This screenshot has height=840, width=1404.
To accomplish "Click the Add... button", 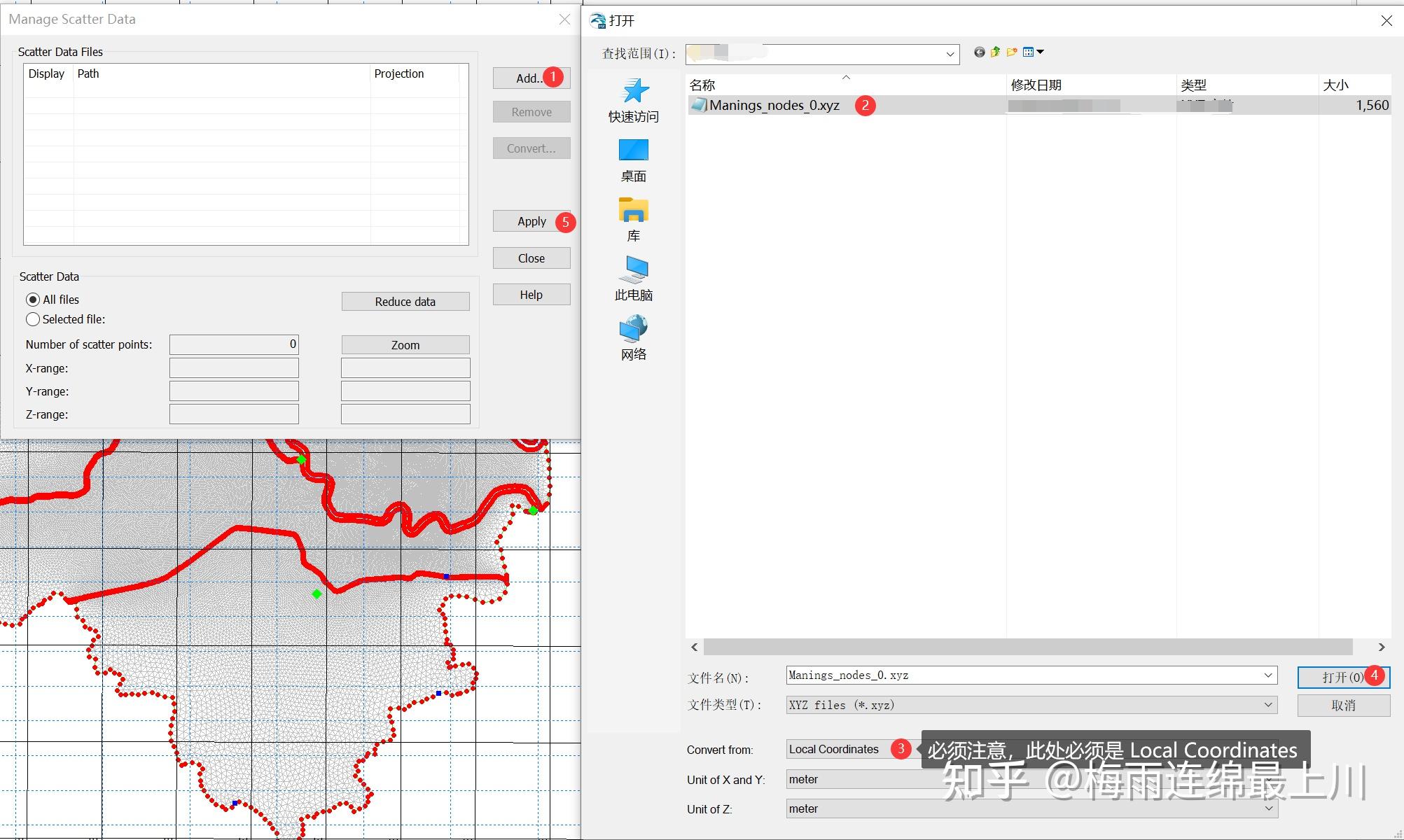I will [x=528, y=78].
